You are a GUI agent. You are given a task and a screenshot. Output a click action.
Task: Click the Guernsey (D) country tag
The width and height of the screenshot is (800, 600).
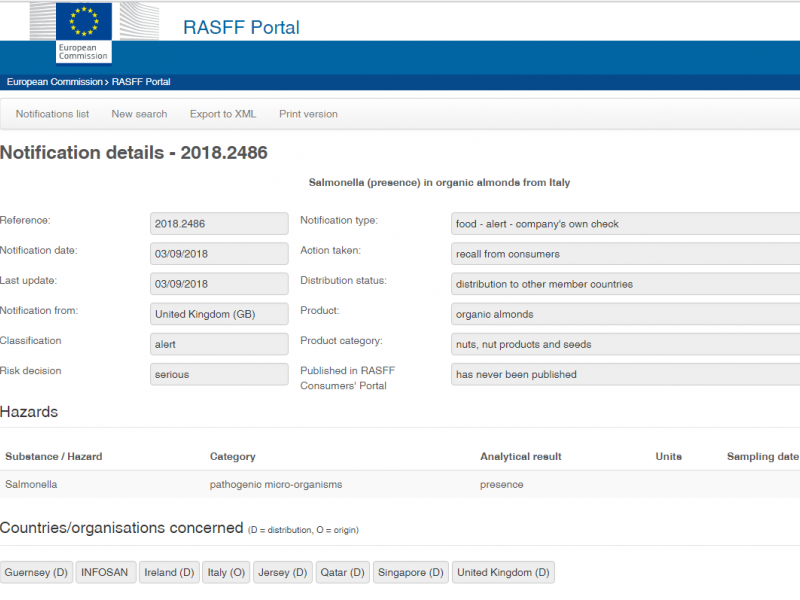[x=36, y=573]
